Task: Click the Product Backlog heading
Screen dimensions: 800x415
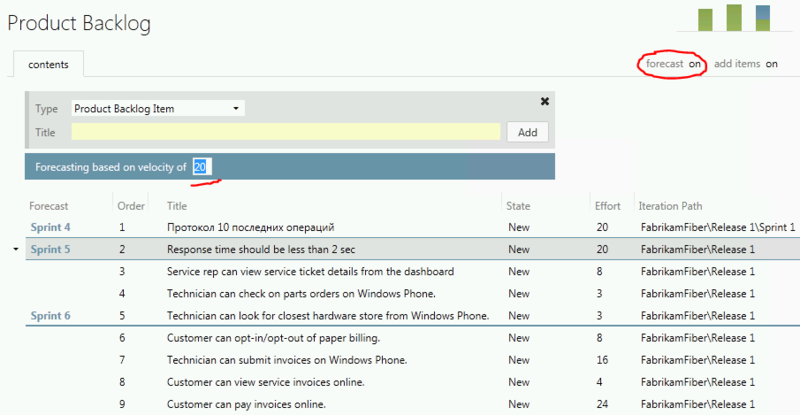Action: [79, 23]
